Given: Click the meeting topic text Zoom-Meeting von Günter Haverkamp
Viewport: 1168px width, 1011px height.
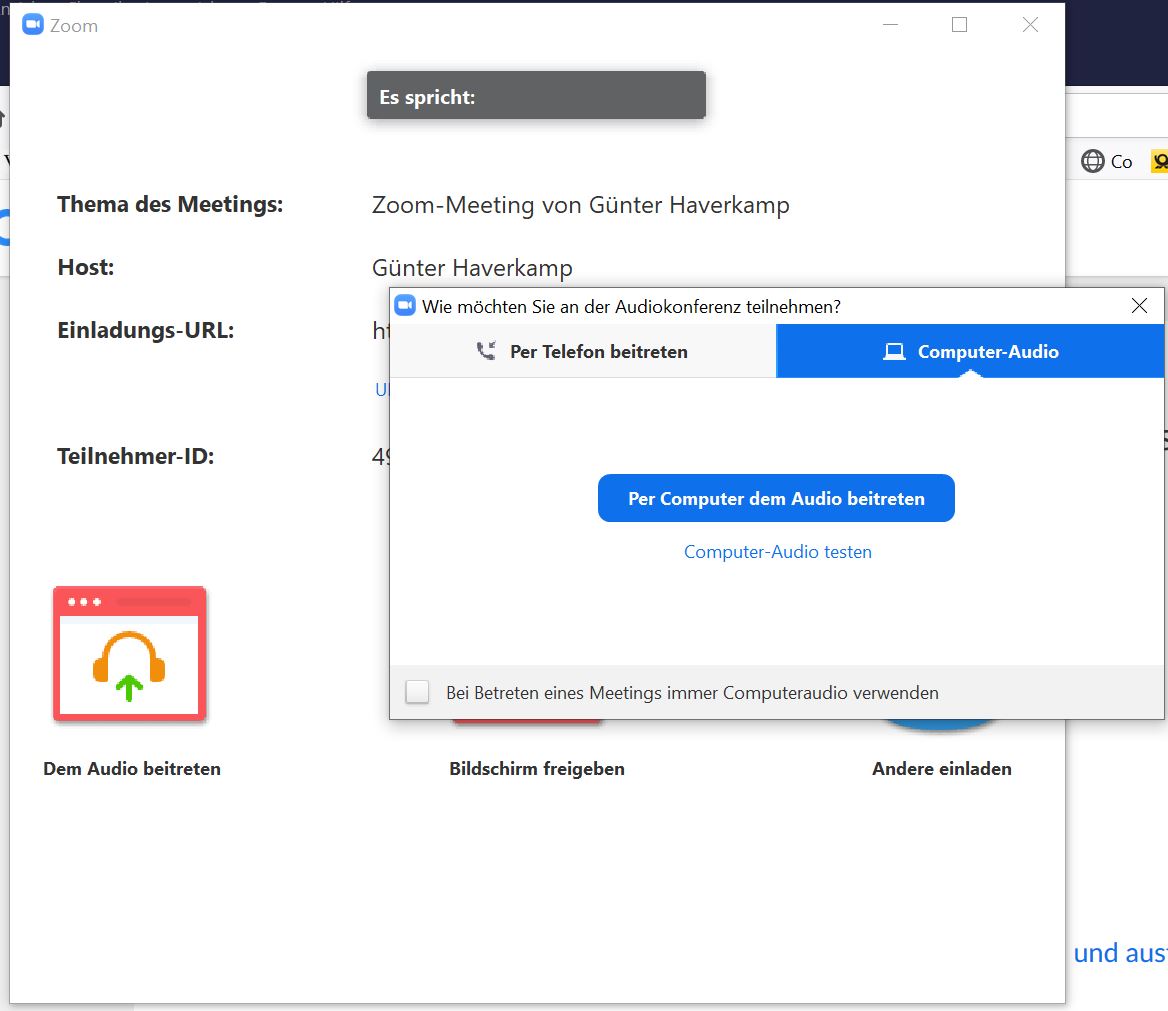Looking at the screenshot, I should click(x=580, y=205).
